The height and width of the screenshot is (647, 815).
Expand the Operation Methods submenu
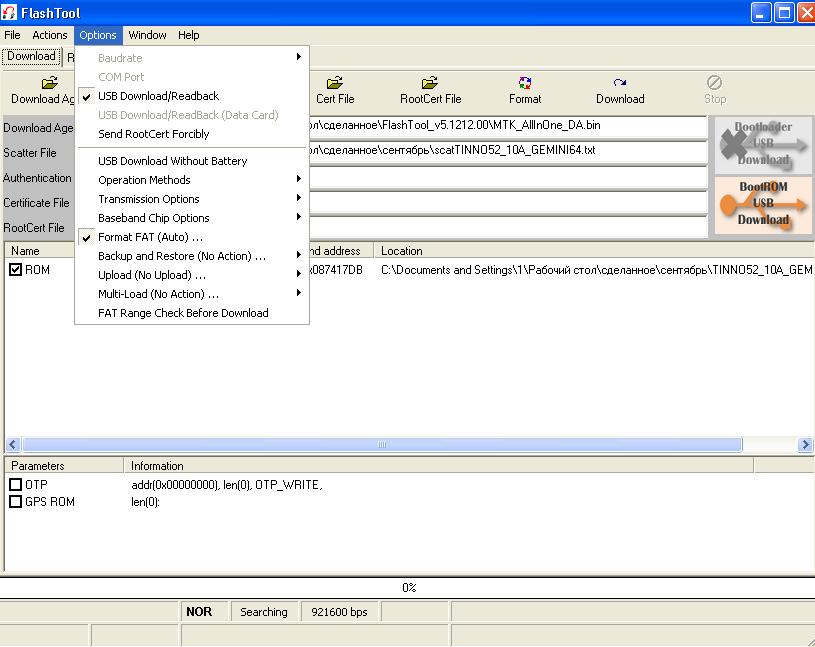[x=192, y=180]
